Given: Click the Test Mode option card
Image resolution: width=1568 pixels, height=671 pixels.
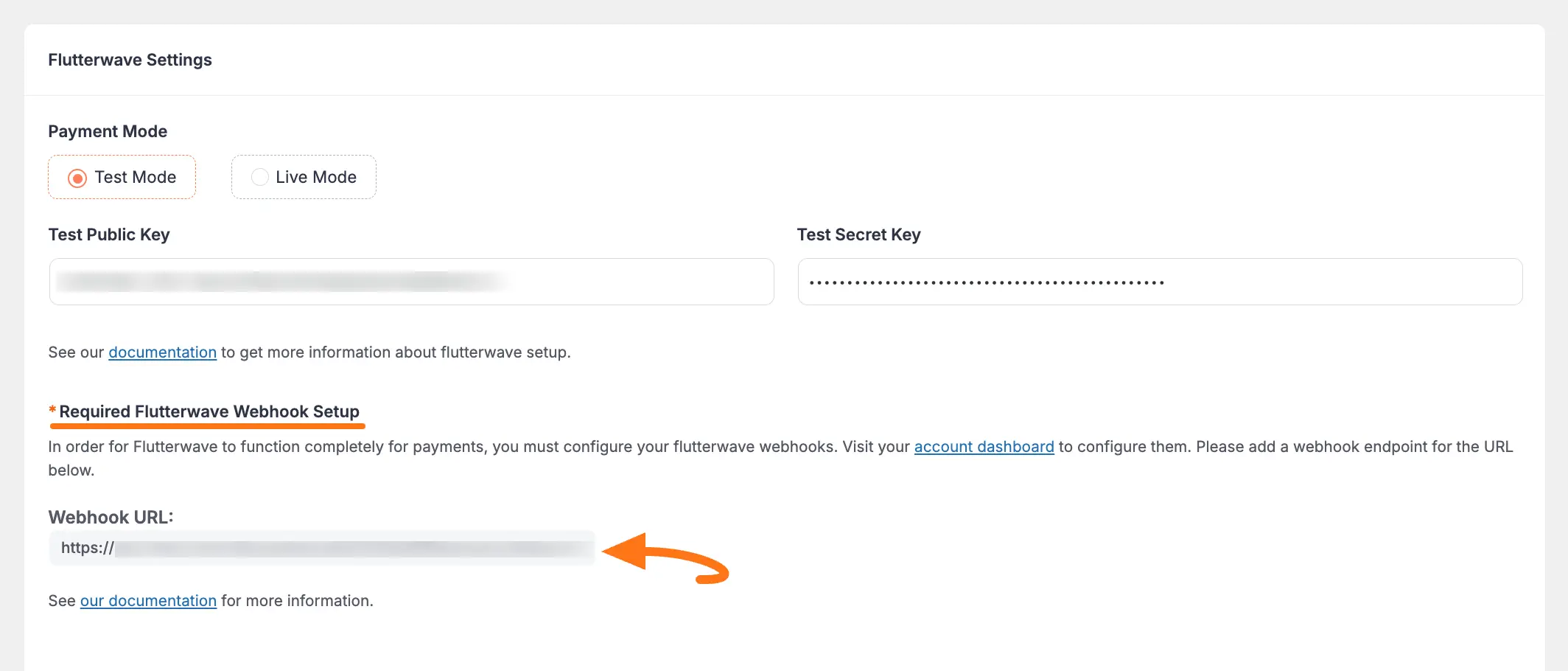Looking at the screenshot, I should tap(121, 177).
